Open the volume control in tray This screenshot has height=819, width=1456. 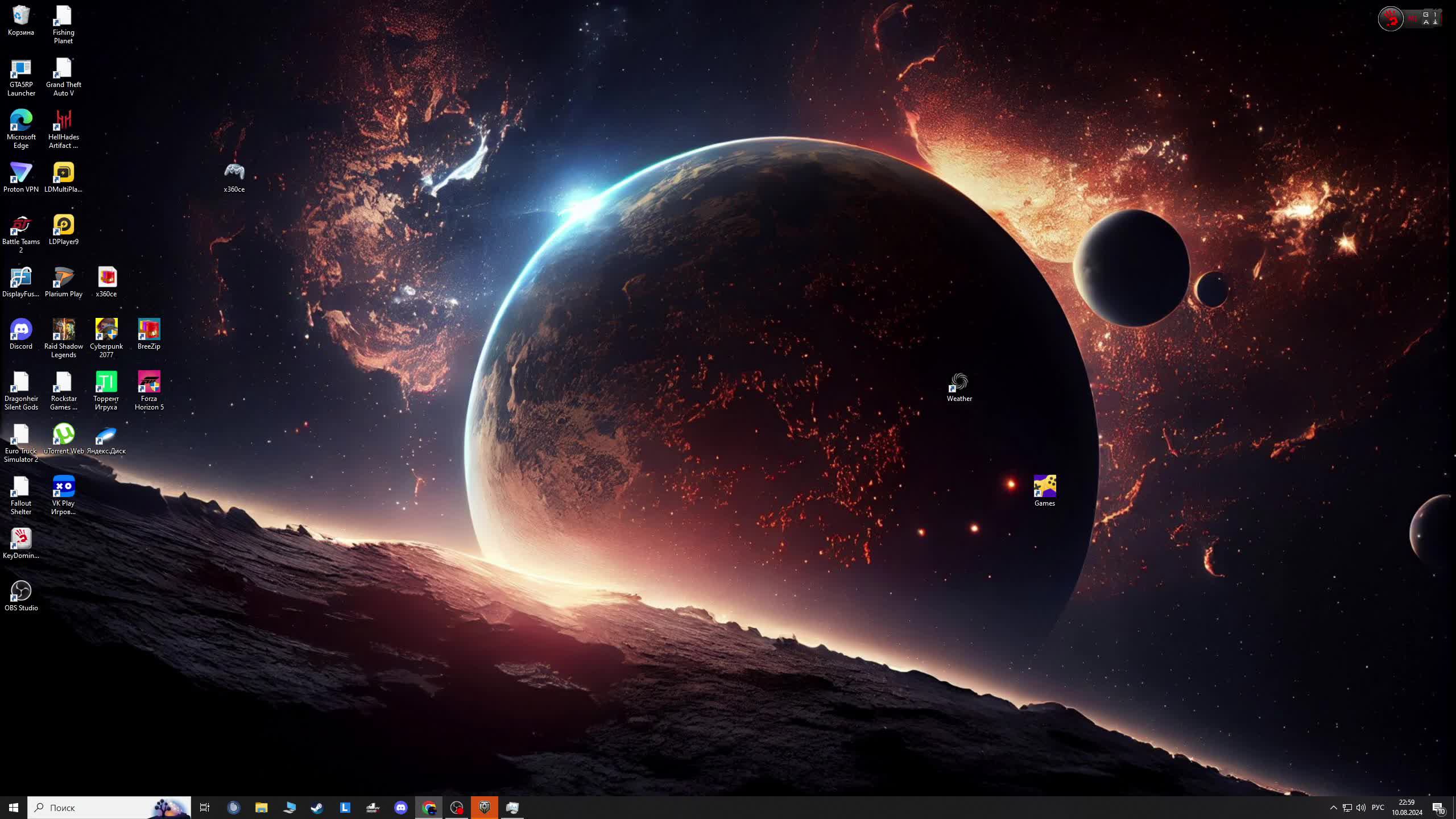tap(1361, 808)
